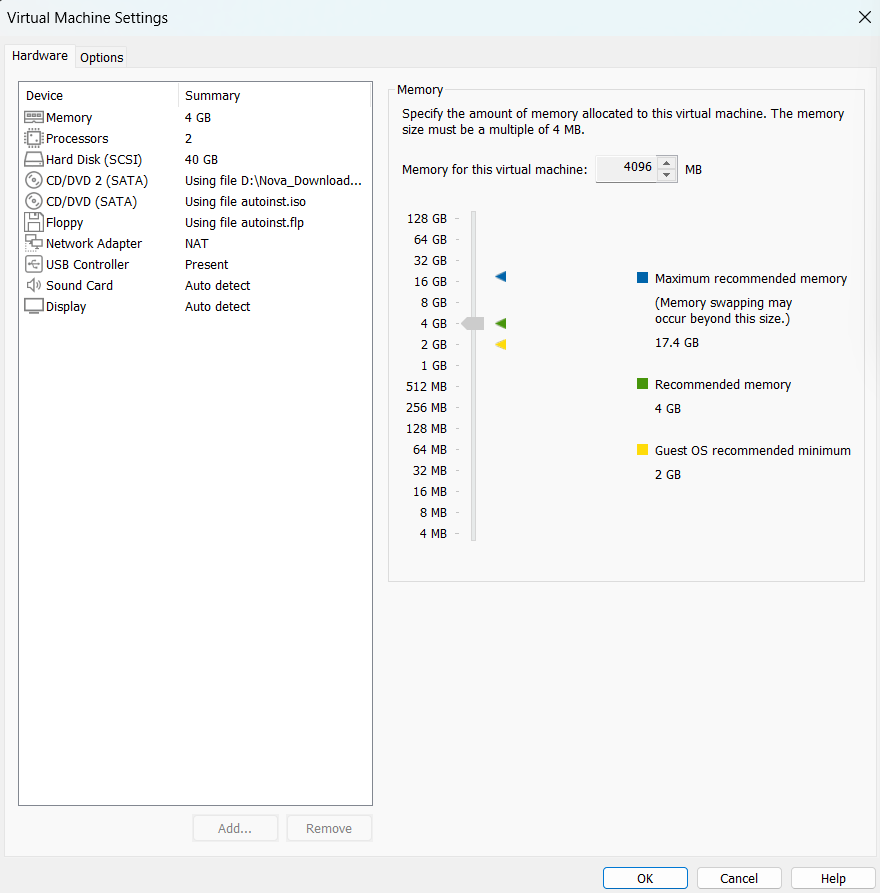Click the USB Controller icon

[34, 264]
